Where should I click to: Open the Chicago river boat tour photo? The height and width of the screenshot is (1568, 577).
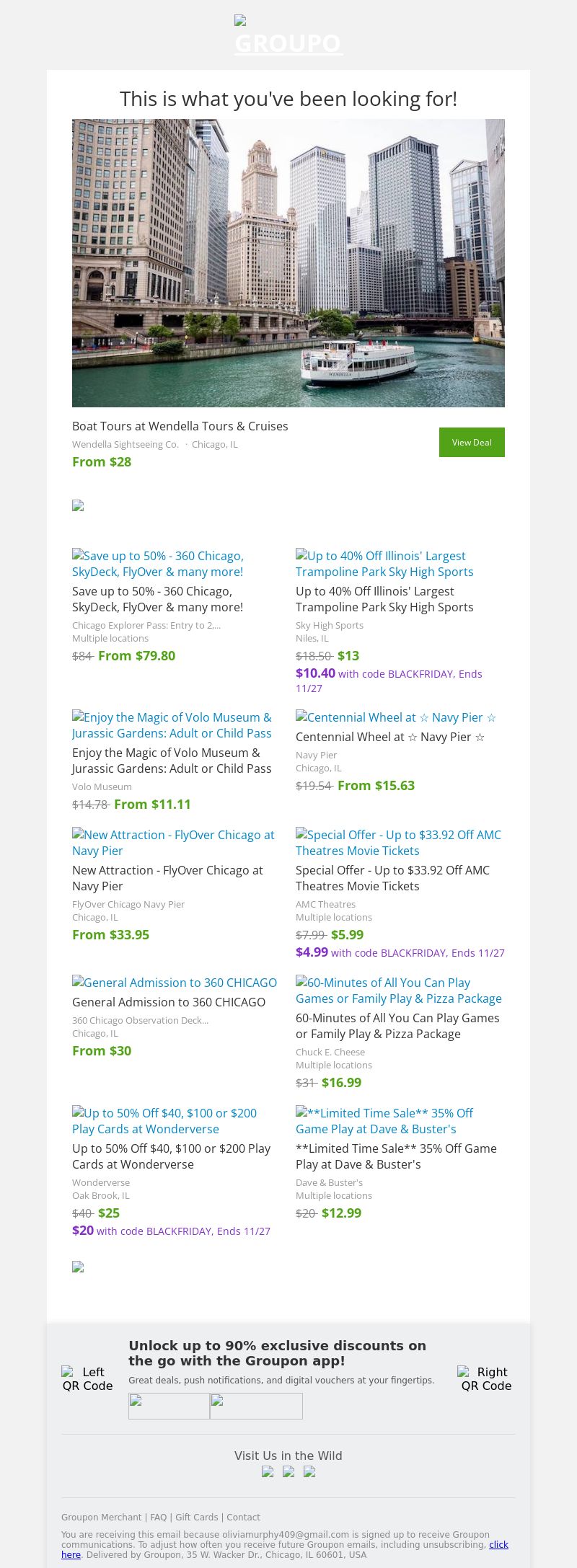click(x=288, y=263)
